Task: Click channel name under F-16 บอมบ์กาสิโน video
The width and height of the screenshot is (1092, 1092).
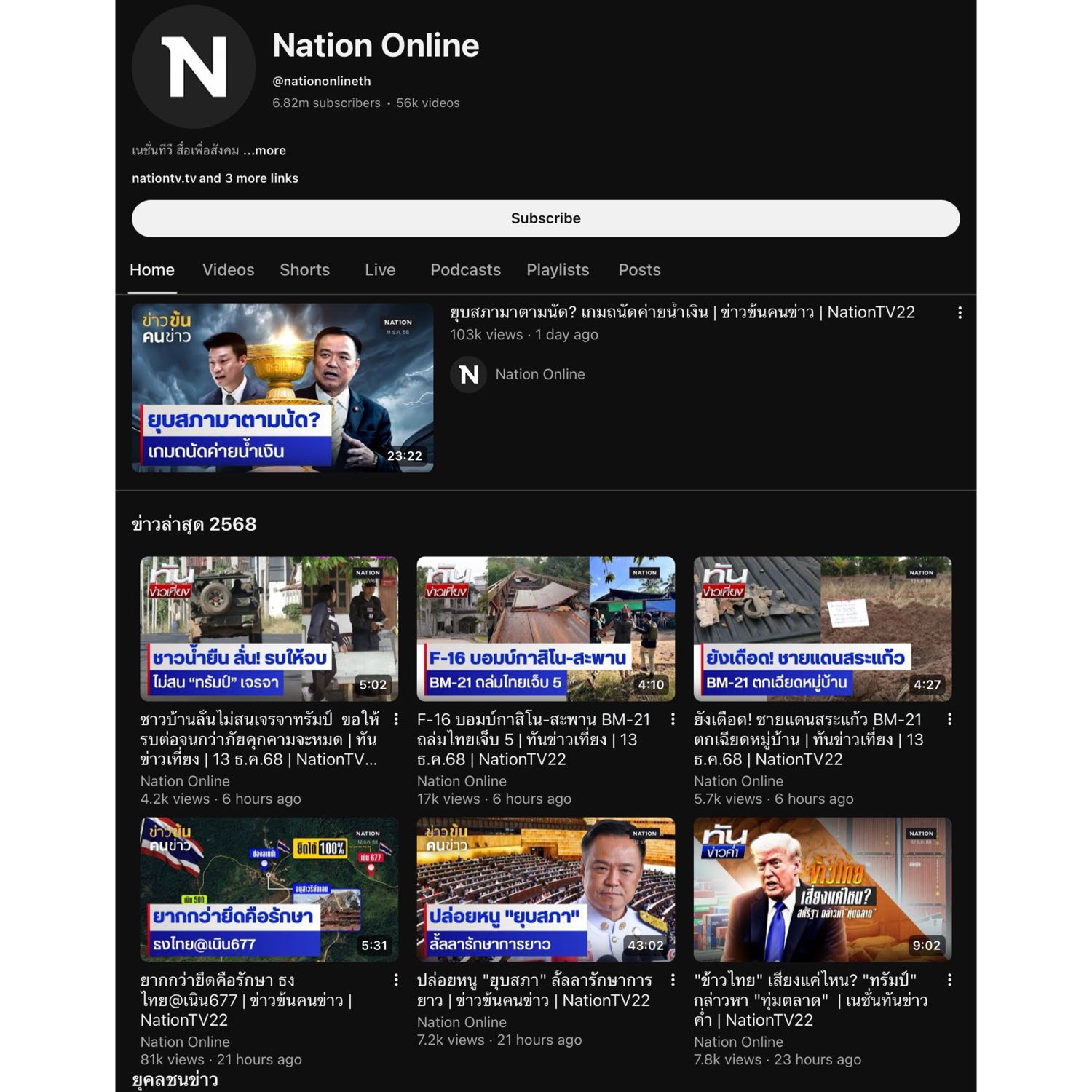Action: click(462, 781)
